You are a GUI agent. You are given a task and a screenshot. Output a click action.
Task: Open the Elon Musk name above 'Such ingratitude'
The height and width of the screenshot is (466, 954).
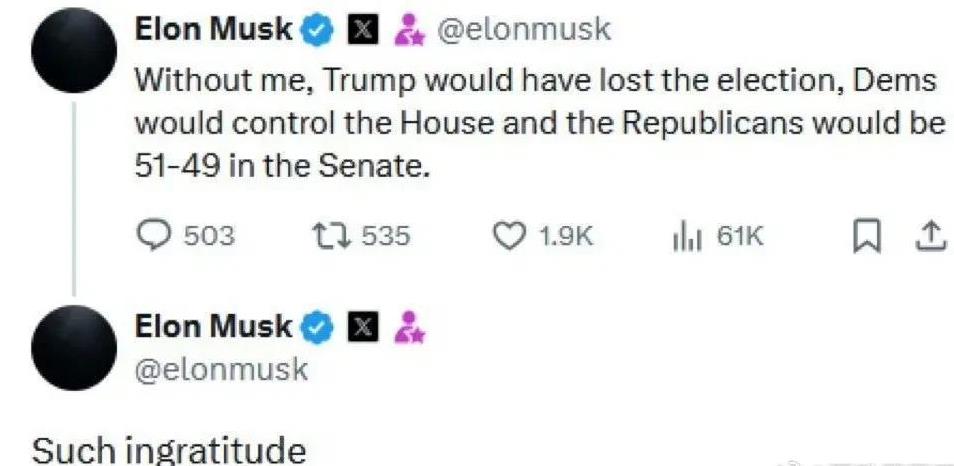point(212,327)
